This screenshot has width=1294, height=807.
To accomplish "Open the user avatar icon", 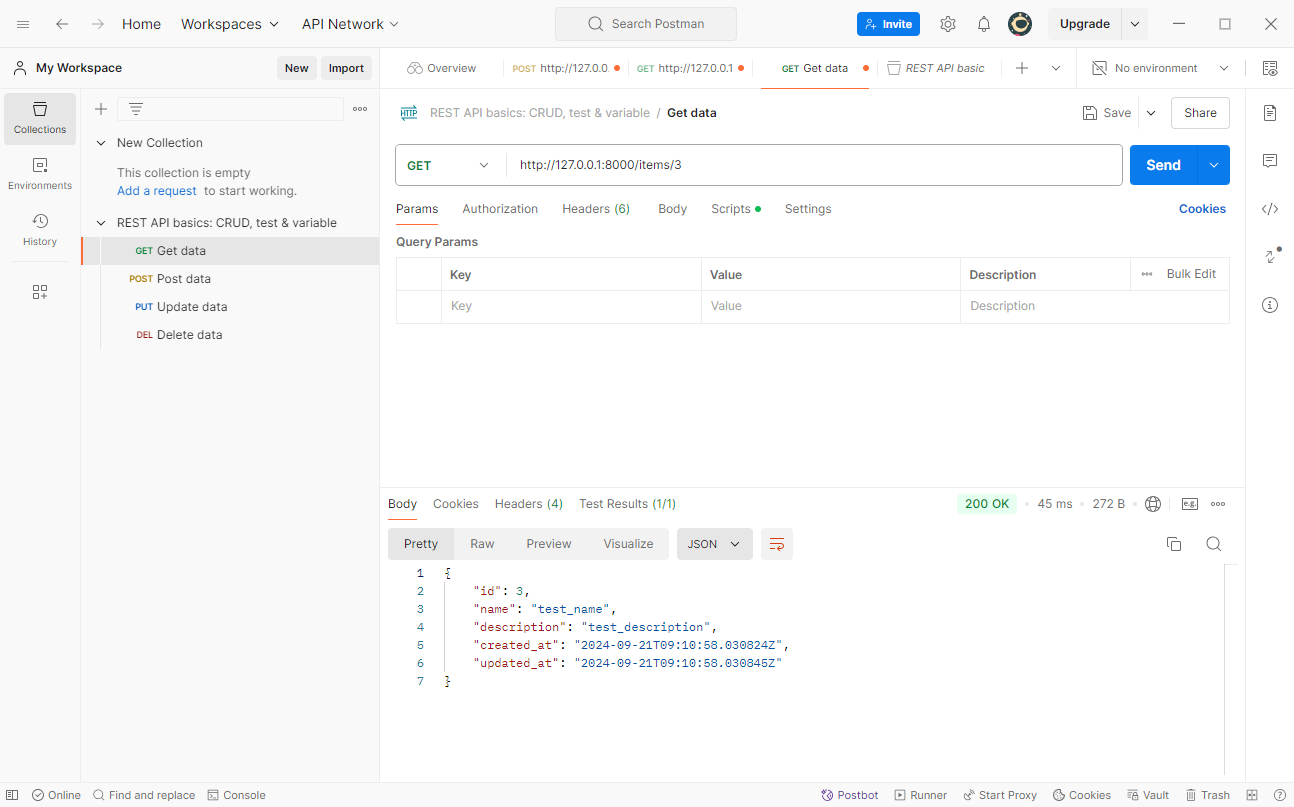I will [x=1020, y=24].
